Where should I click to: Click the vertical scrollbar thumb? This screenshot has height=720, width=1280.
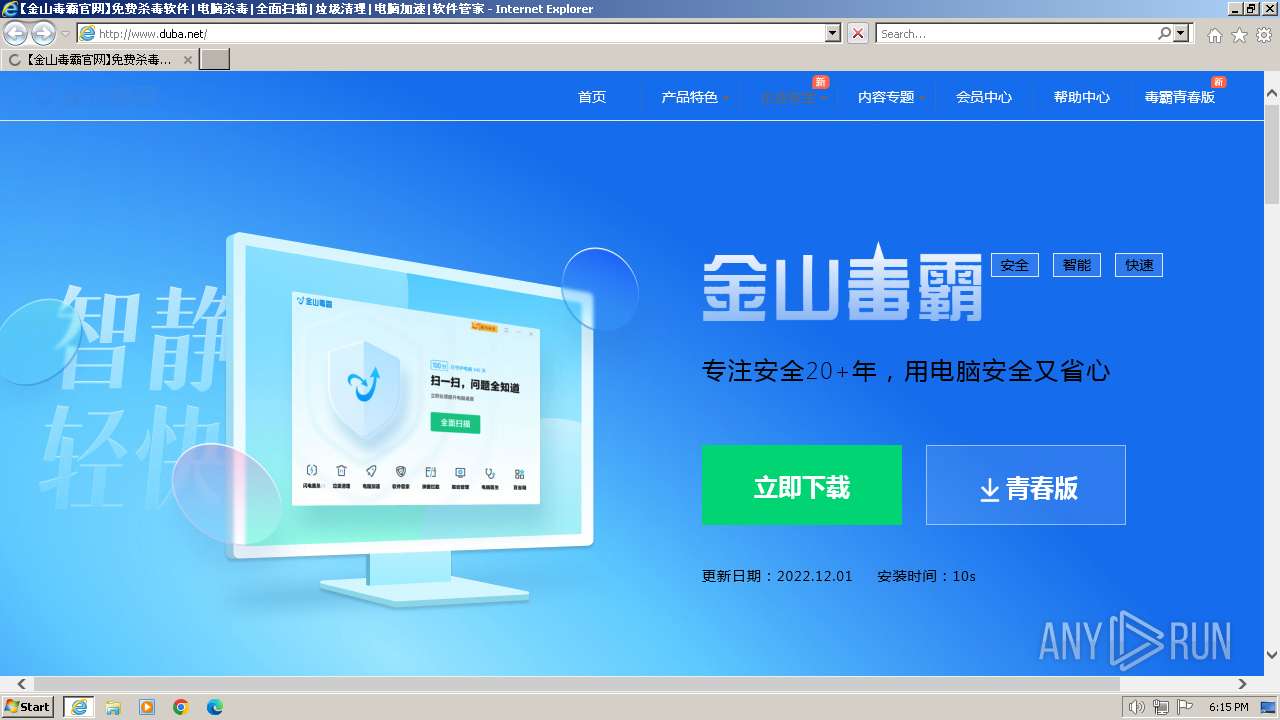(1272, 154)
